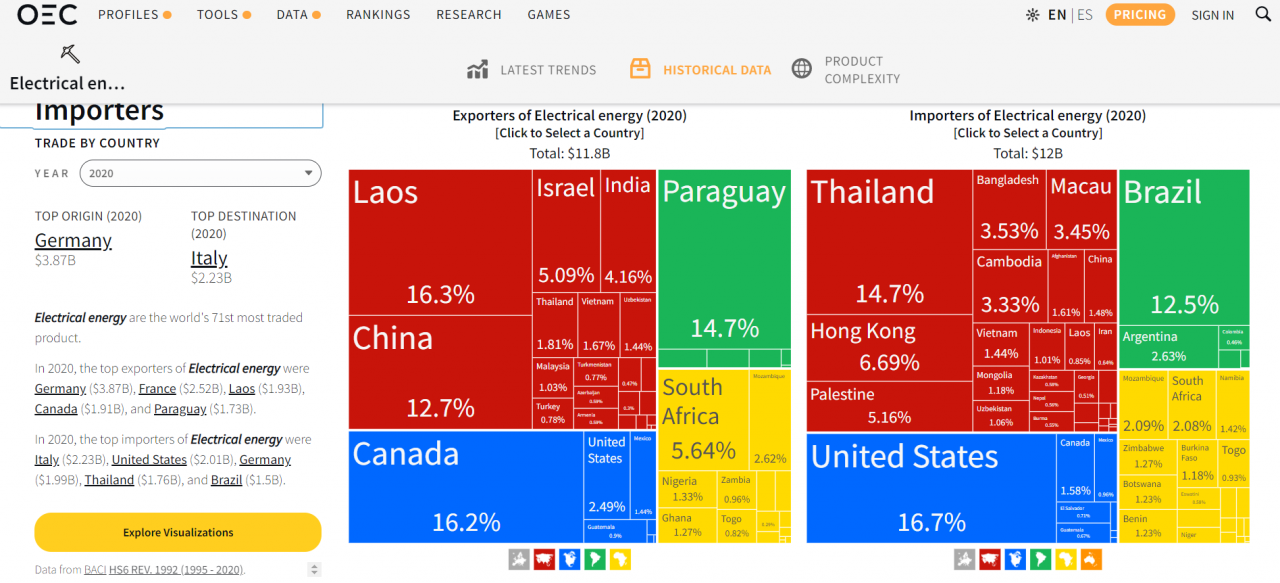Toggle the light/dark theme sun icon
The height and width of the screenshot is (583, 1280).
pyautogui.click(x=1032, y=15)
